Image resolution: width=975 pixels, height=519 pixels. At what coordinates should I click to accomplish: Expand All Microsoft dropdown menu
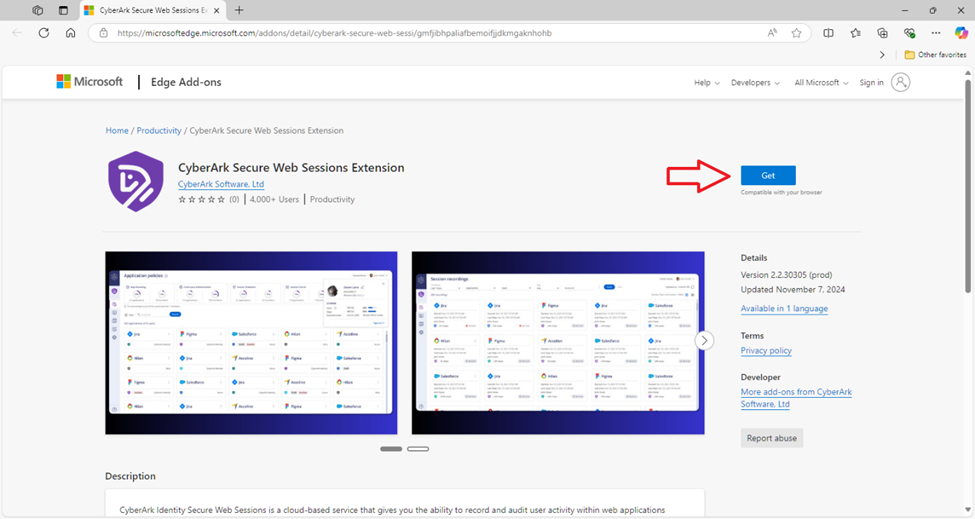(821, 83)
